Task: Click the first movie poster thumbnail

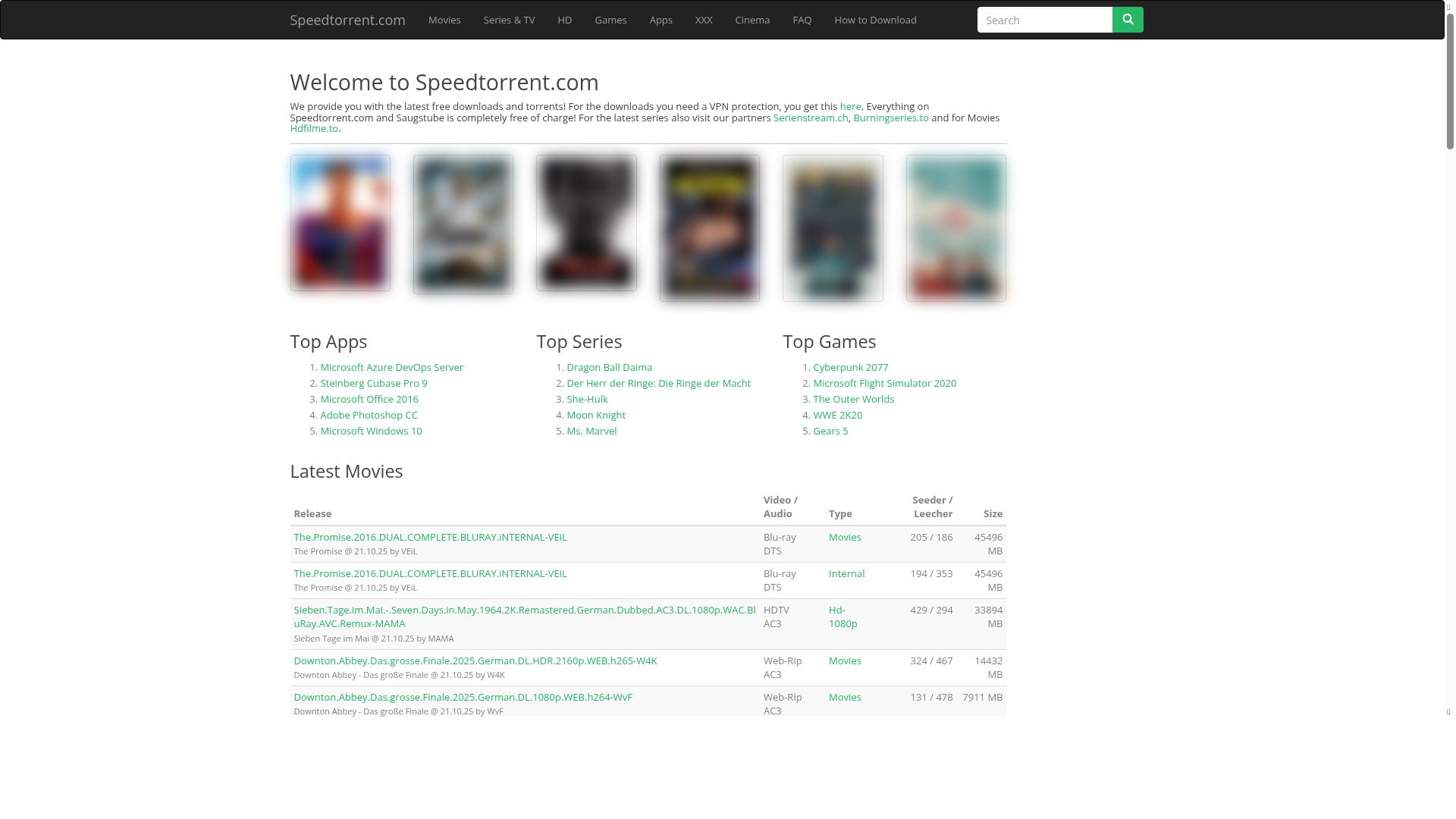Action: (340, 223)
